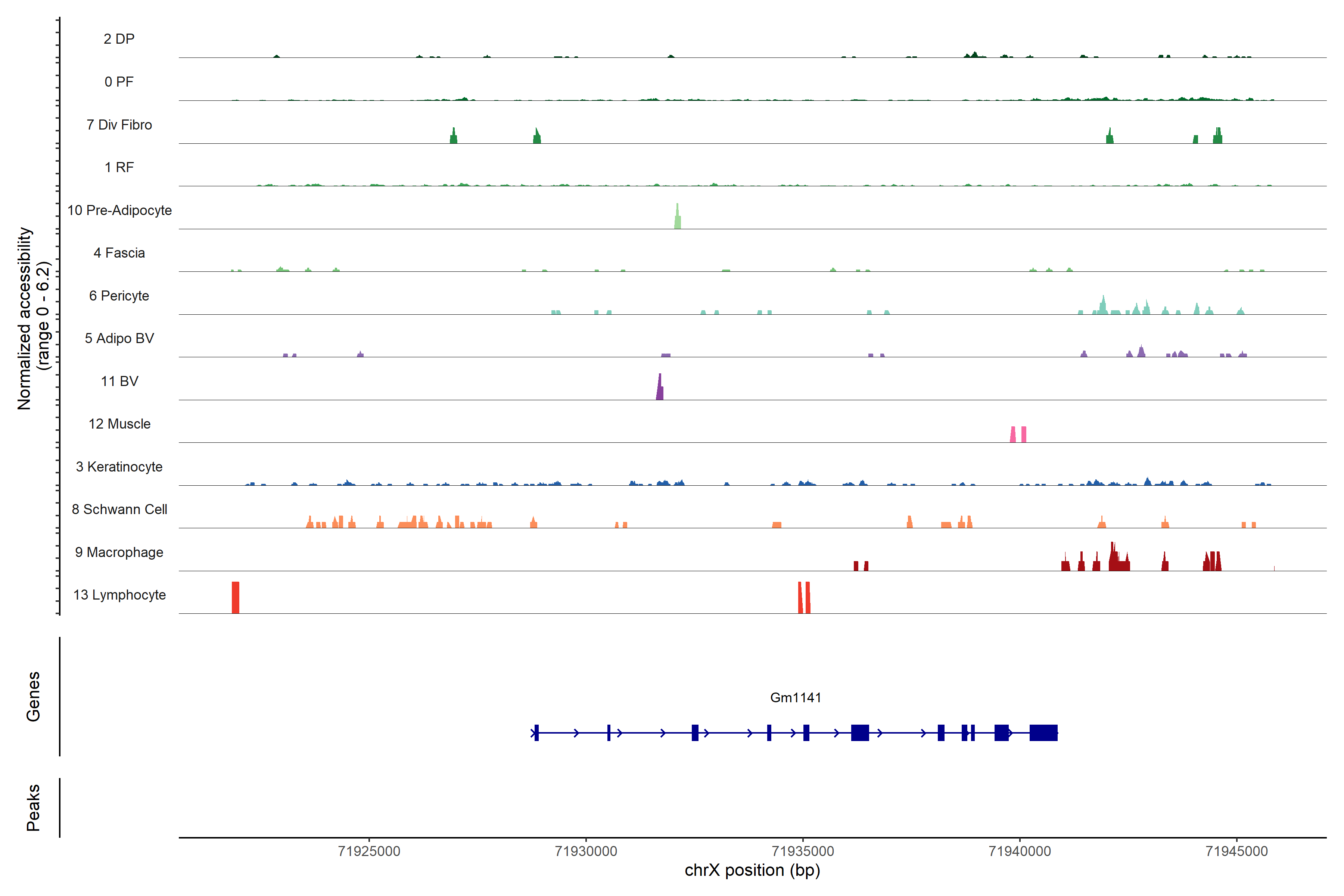This screenshot has width=1344, height=896.
Task: Click the chrX position (bp) axis title
Action: point(752,870)
